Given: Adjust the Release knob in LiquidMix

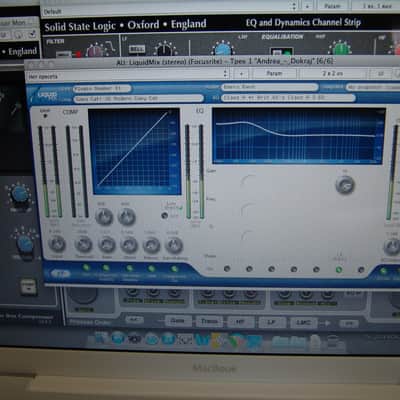Looking at the screenshot, I should [151, 245].
